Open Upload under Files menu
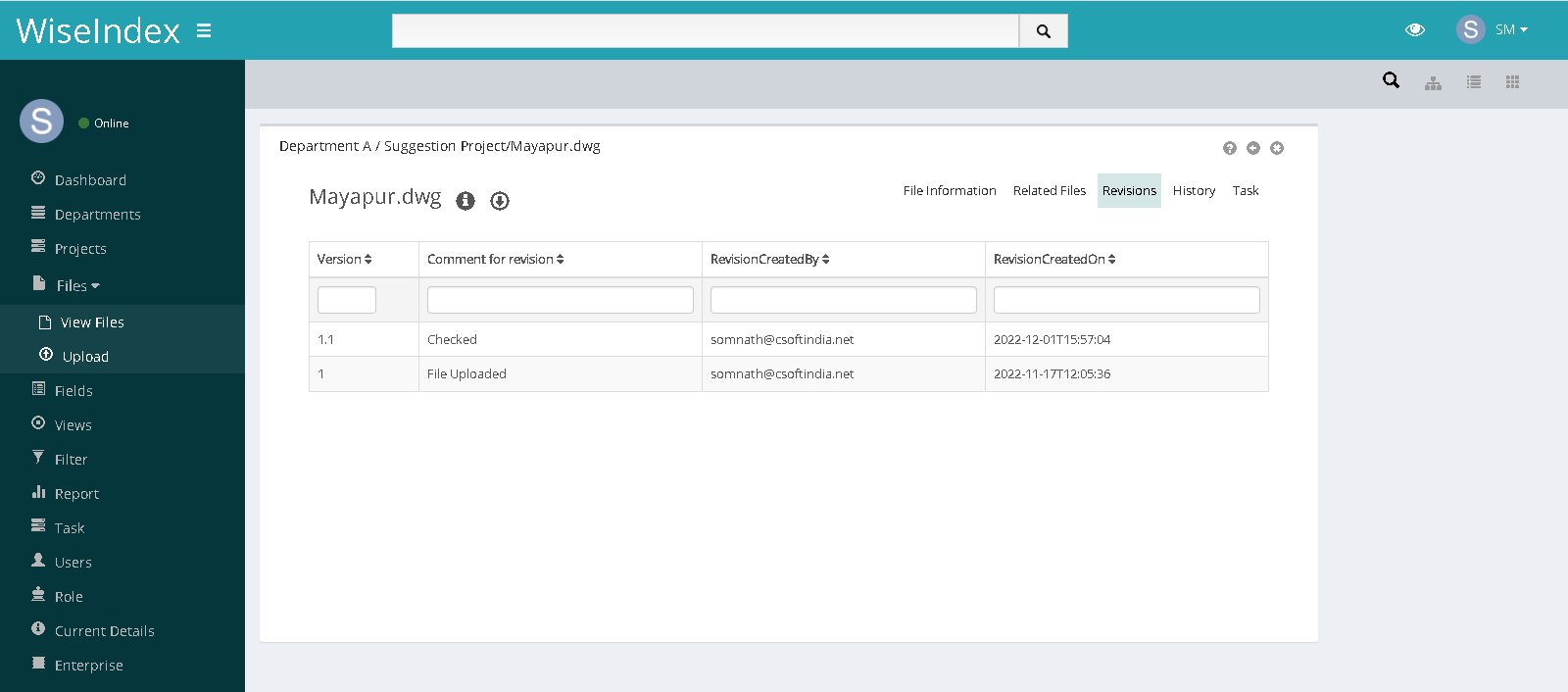Viewport: 1568px width, 692px height. click(85, 357)
